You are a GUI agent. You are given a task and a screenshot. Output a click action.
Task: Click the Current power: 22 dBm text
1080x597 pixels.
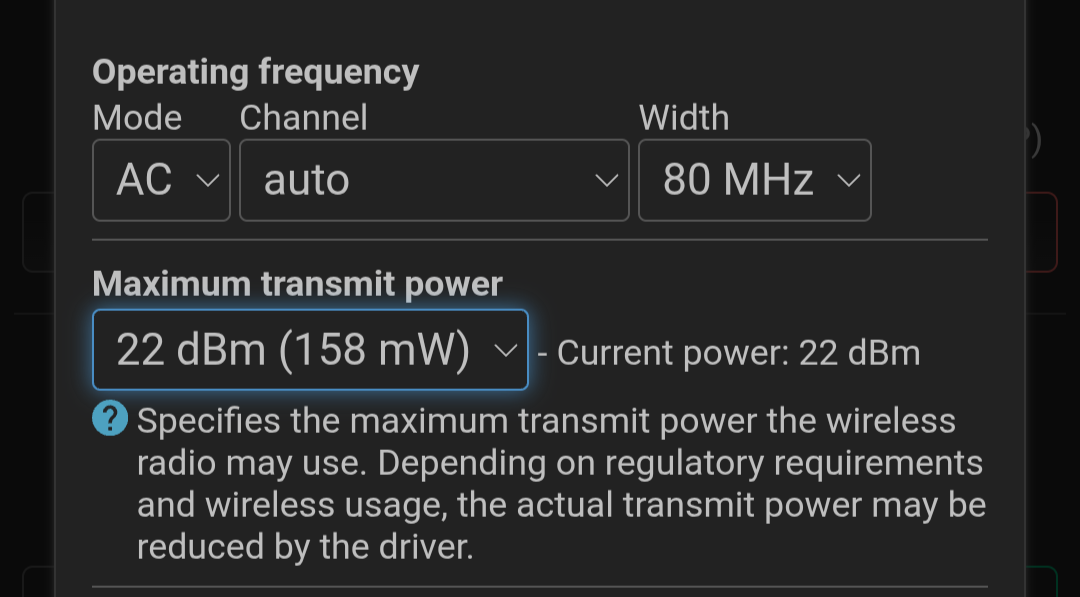tap(738, 353)
